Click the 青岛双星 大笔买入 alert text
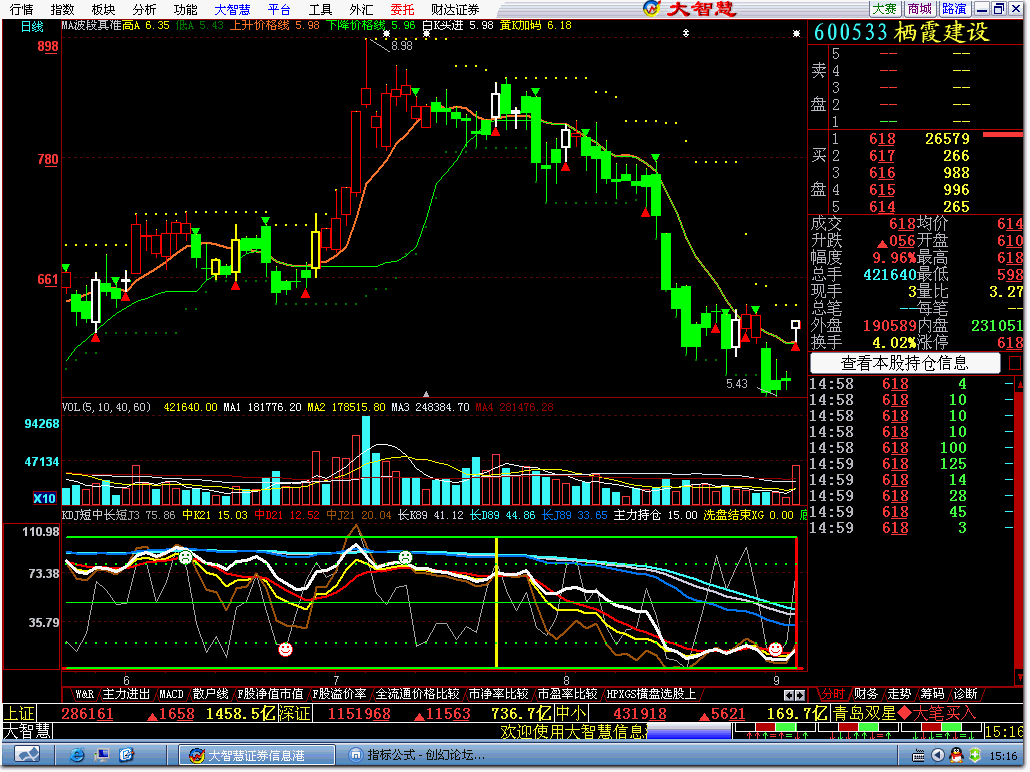Screen dimensions: 1030x772 [905, 713]
